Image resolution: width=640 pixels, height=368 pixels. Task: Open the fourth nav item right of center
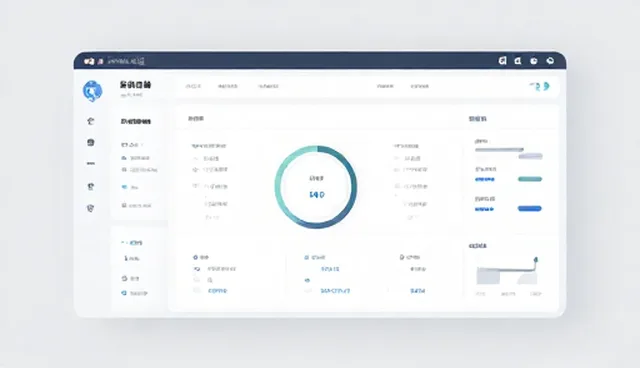tap(385, 86)
